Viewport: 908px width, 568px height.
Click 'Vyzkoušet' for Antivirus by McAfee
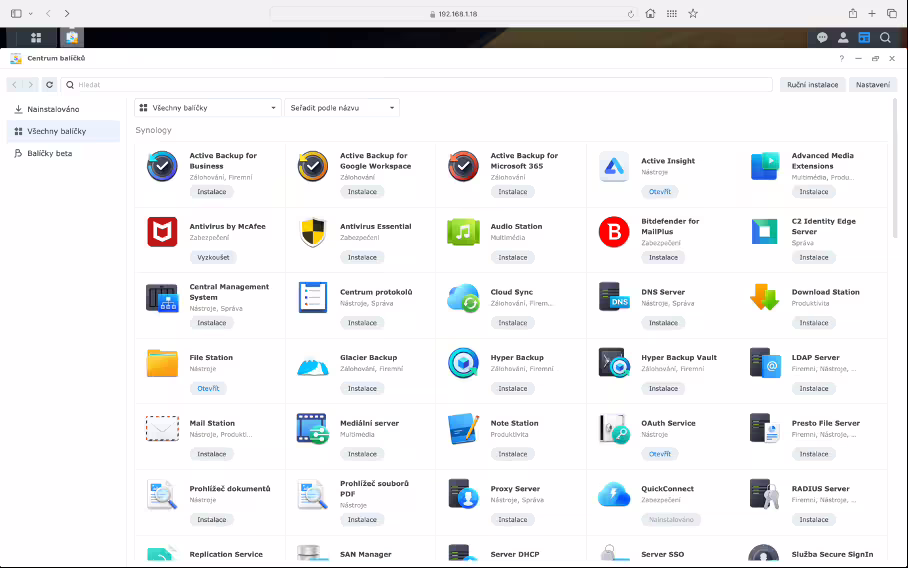click(x=213, y=257)
